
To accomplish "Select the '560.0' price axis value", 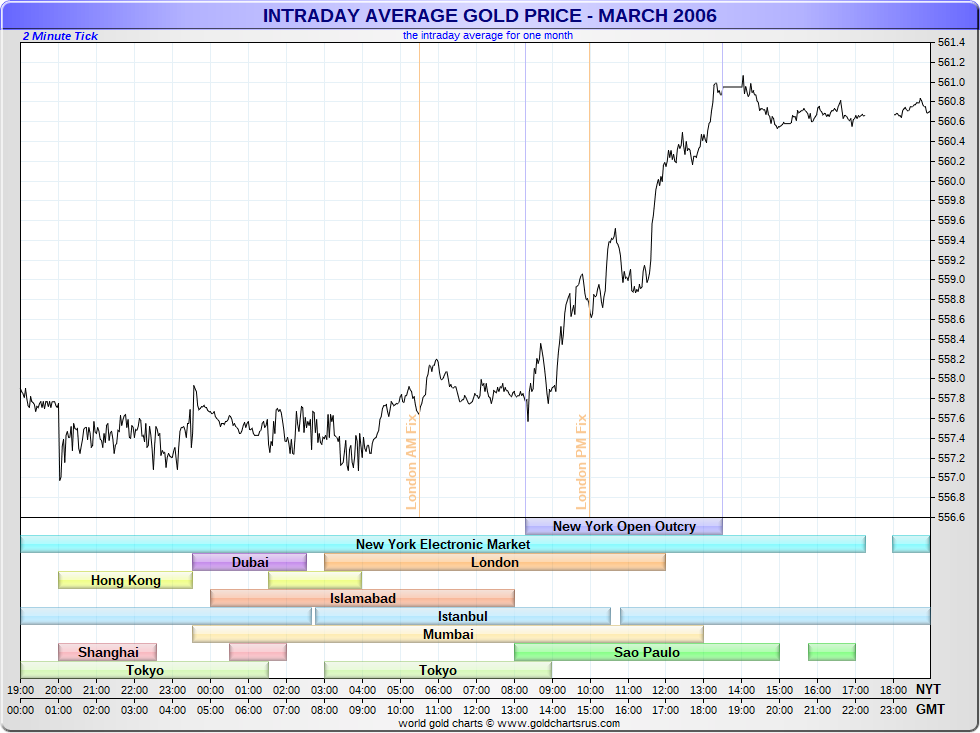I will pyautogui.click(x=951, y=181).
